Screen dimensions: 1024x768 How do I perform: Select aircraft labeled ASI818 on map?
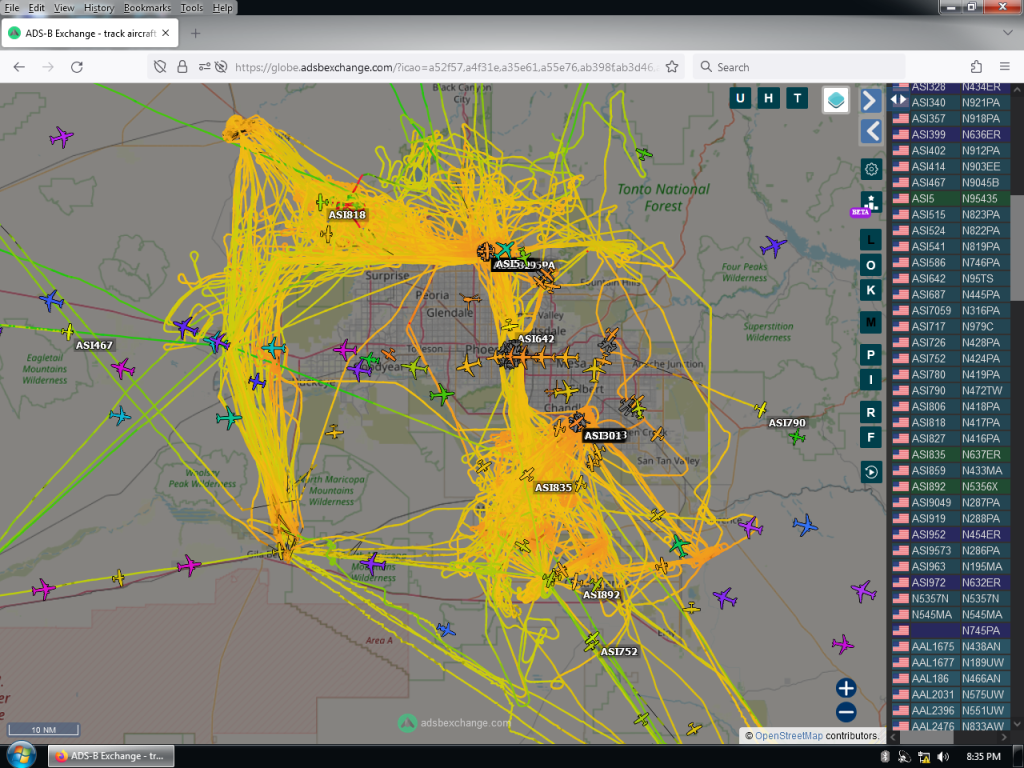(322, 202)
